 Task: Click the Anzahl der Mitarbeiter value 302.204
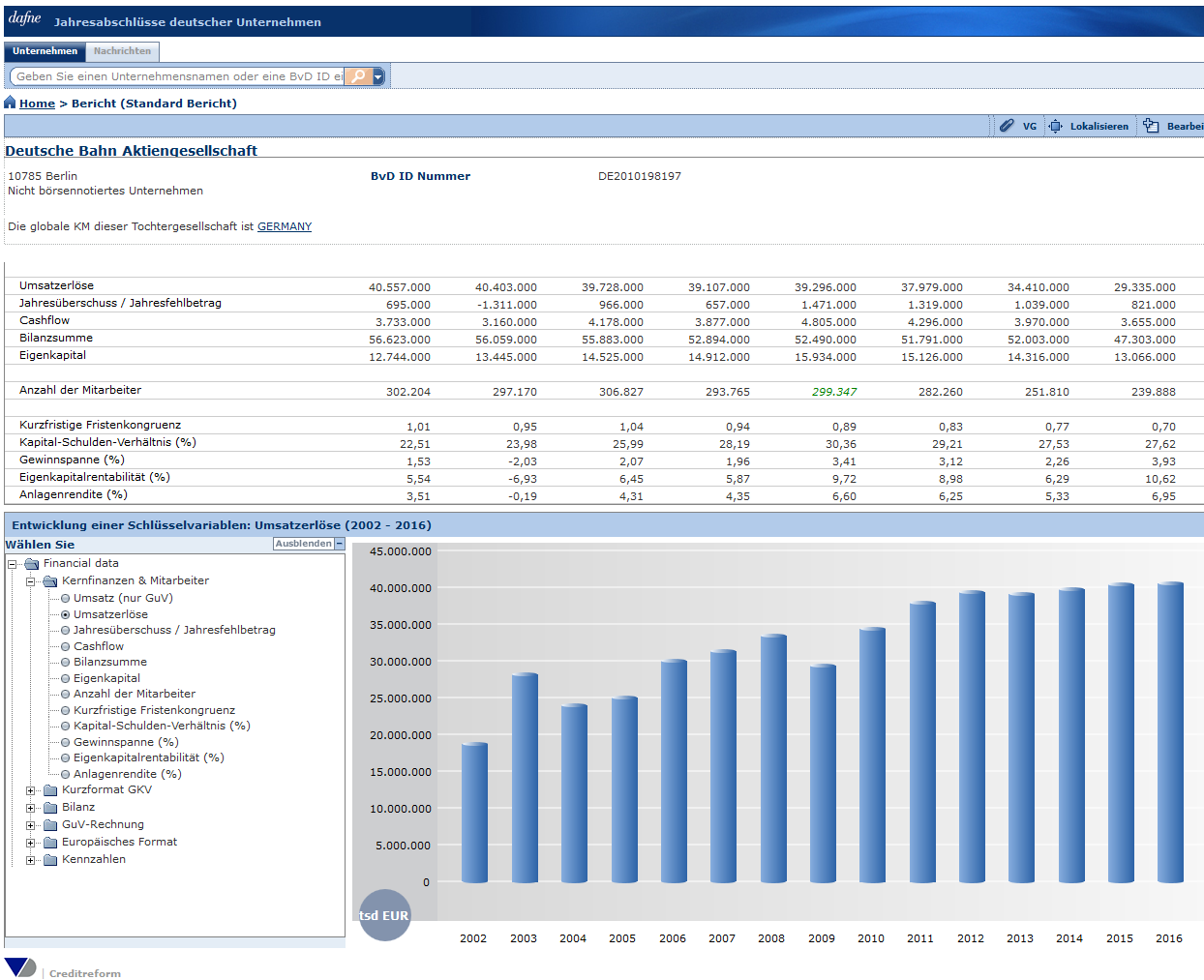pos(408,392)
